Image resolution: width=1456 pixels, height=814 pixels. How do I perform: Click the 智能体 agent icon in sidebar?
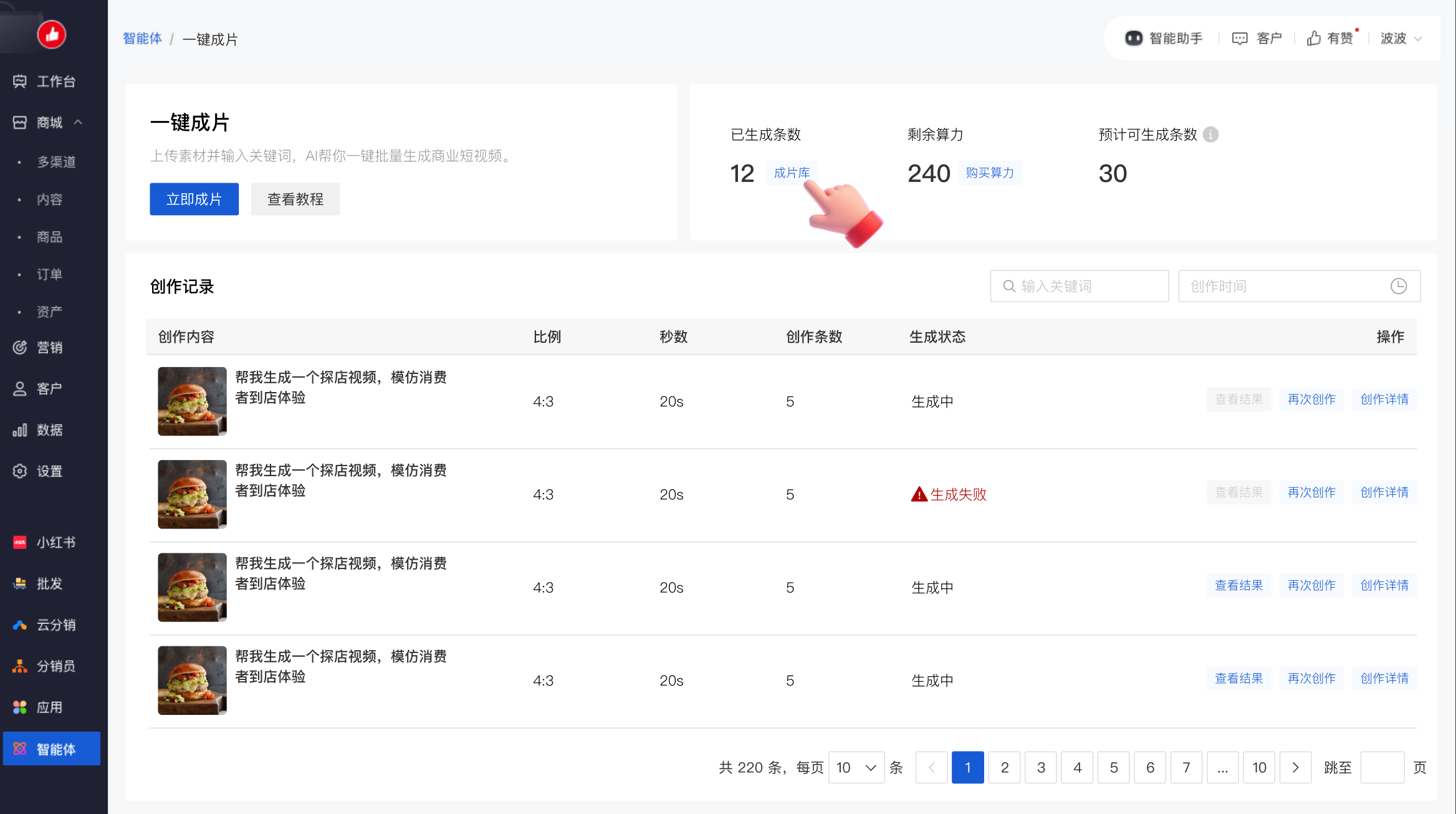pos(20,749)
